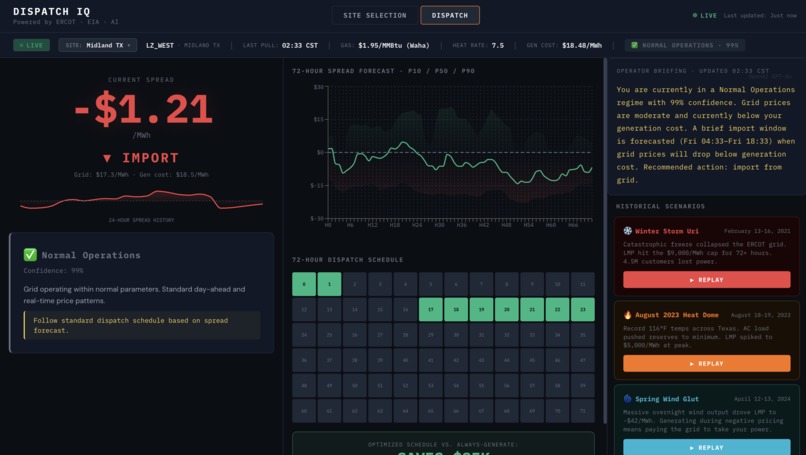Select dispatch schedule hour 12 cell

304,310
